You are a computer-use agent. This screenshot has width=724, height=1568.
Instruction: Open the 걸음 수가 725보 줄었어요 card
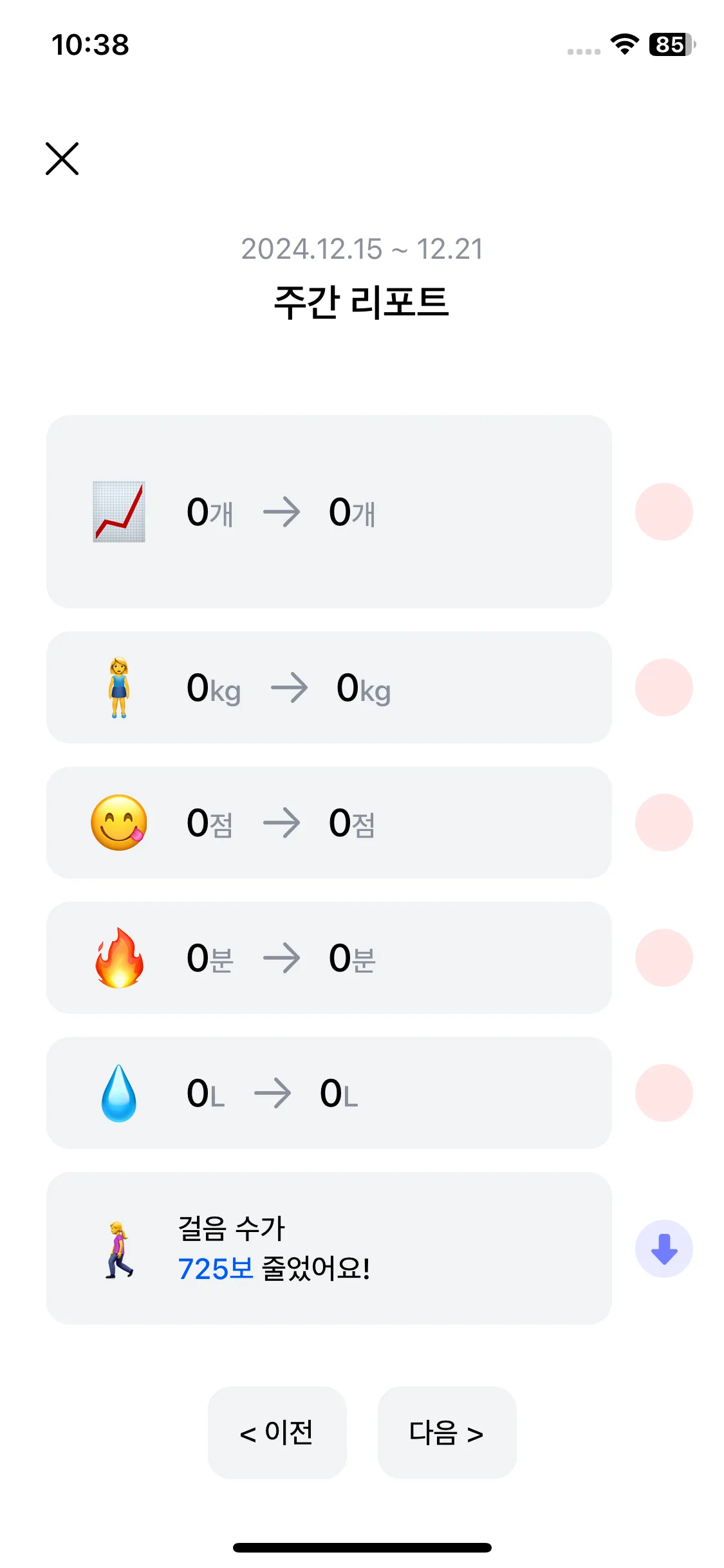(x=329, y=1249)
